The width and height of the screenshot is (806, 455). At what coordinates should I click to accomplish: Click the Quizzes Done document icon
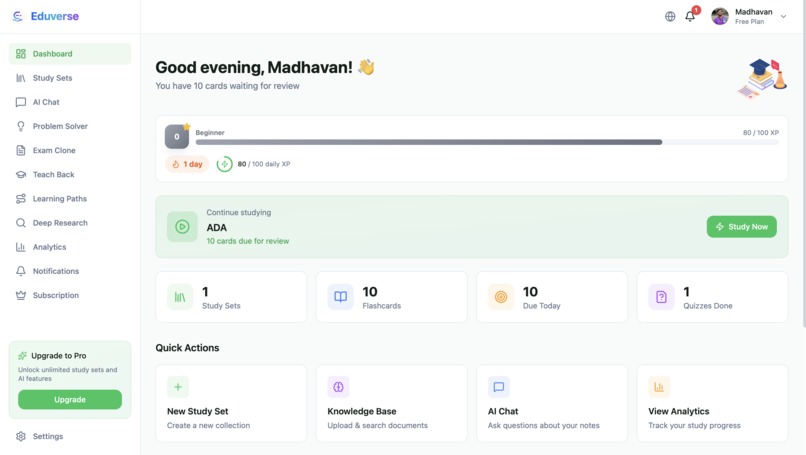[x=661, y=297]
